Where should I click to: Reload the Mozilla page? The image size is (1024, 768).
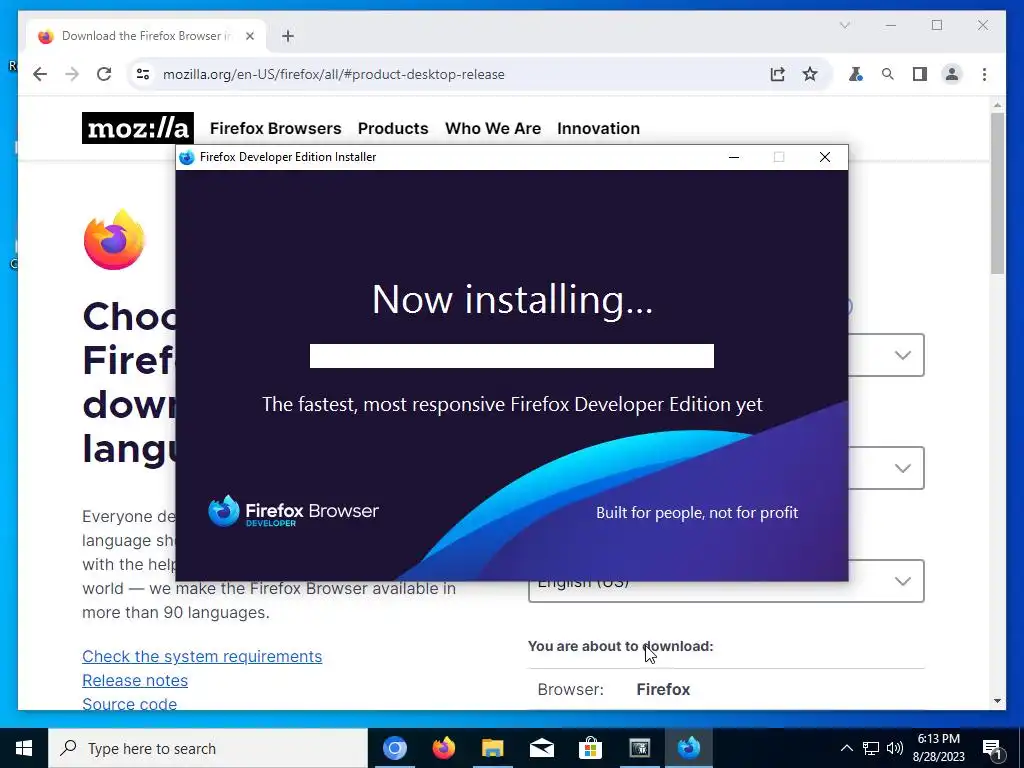(104, 74)
